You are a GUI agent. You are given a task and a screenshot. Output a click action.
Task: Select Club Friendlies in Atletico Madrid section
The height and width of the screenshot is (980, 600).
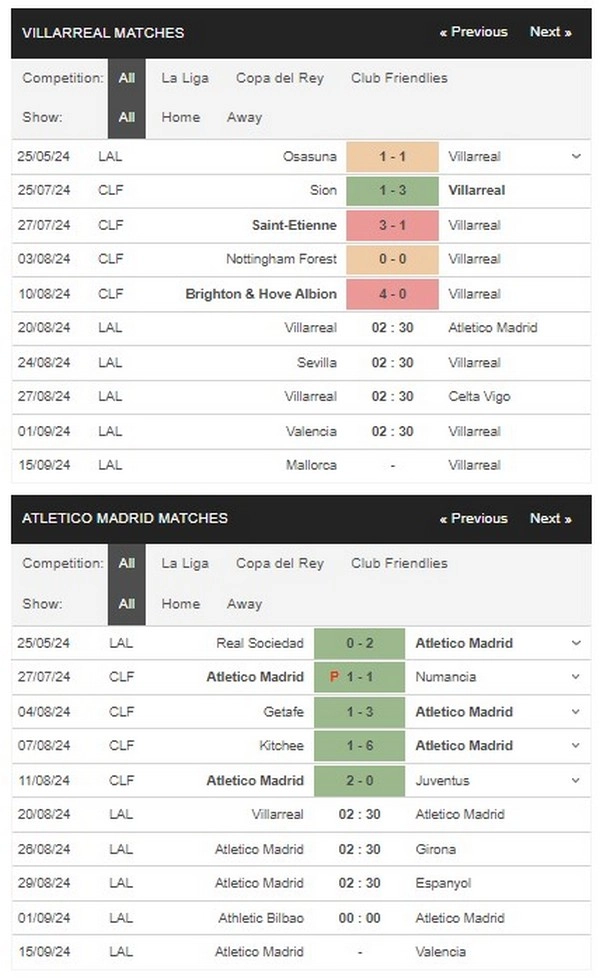[399, 563]
